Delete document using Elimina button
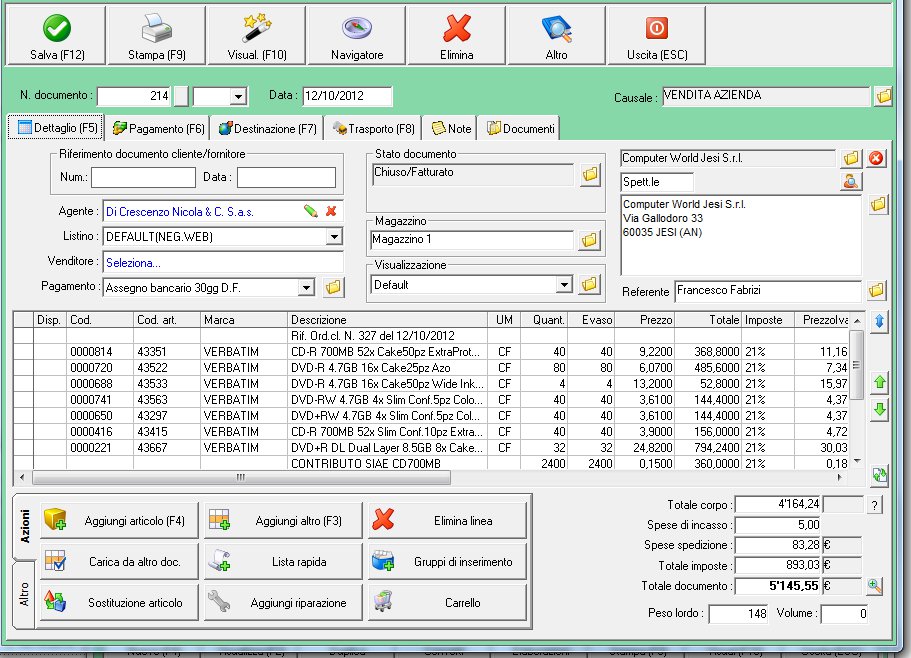The height and width of the screenshot is (658, 911). coord(457,36)
